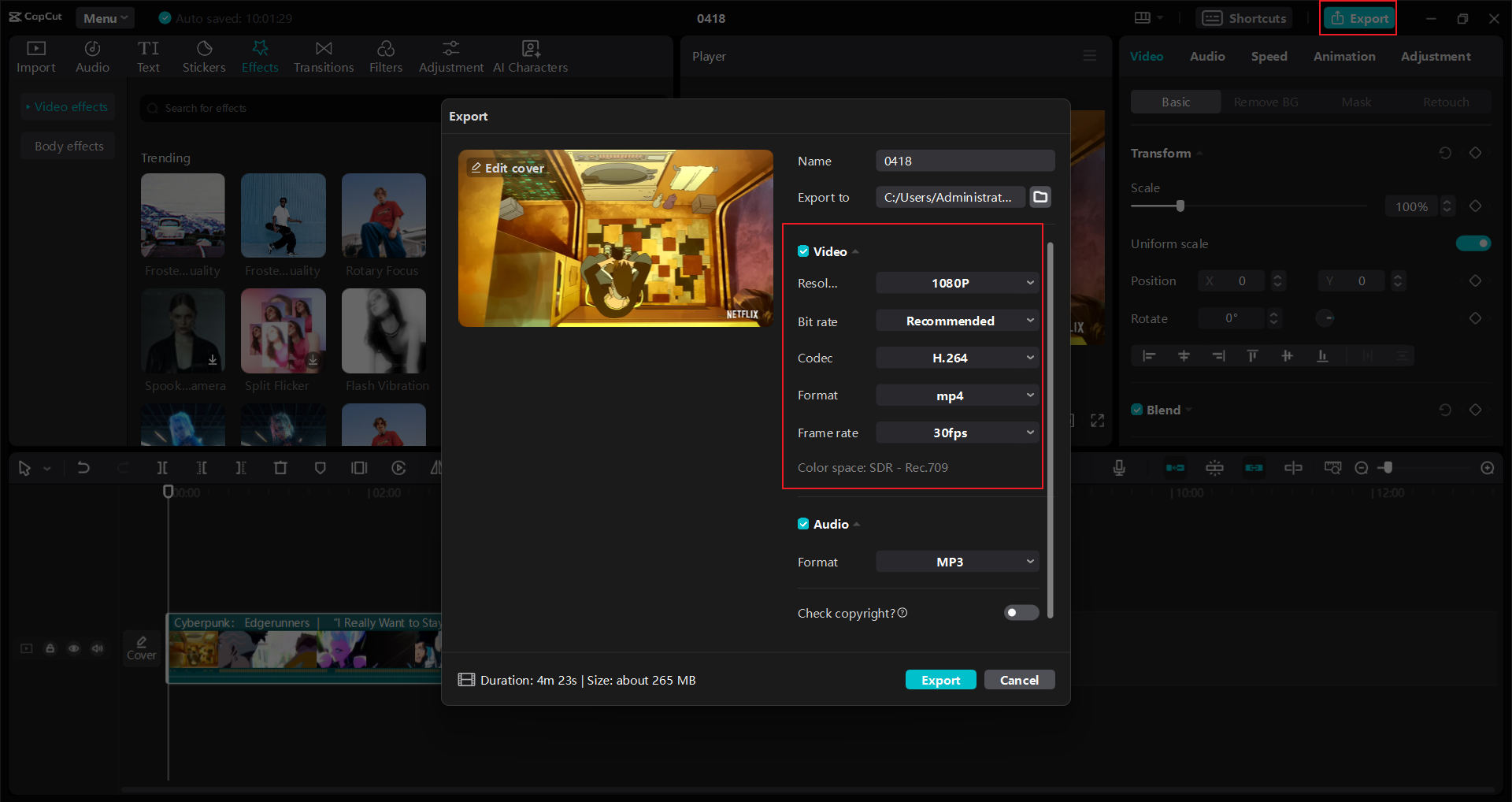This screenshot has height=802, width=1512.
Task: Open the Frame rate dropdown showing 30fps
Action: (x=958, y=433)
